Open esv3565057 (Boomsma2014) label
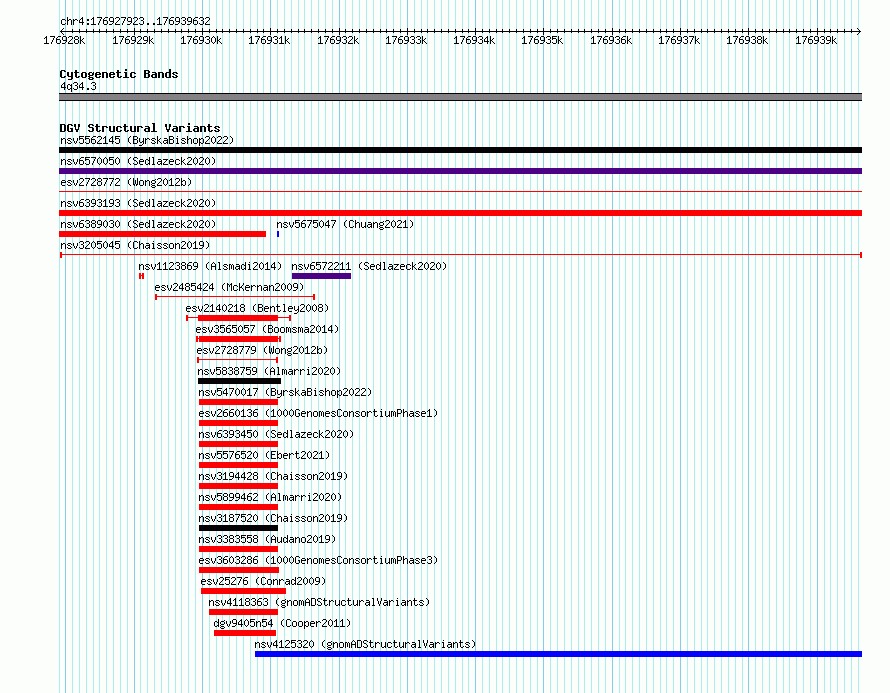890x693 pixels. (267, 329)
